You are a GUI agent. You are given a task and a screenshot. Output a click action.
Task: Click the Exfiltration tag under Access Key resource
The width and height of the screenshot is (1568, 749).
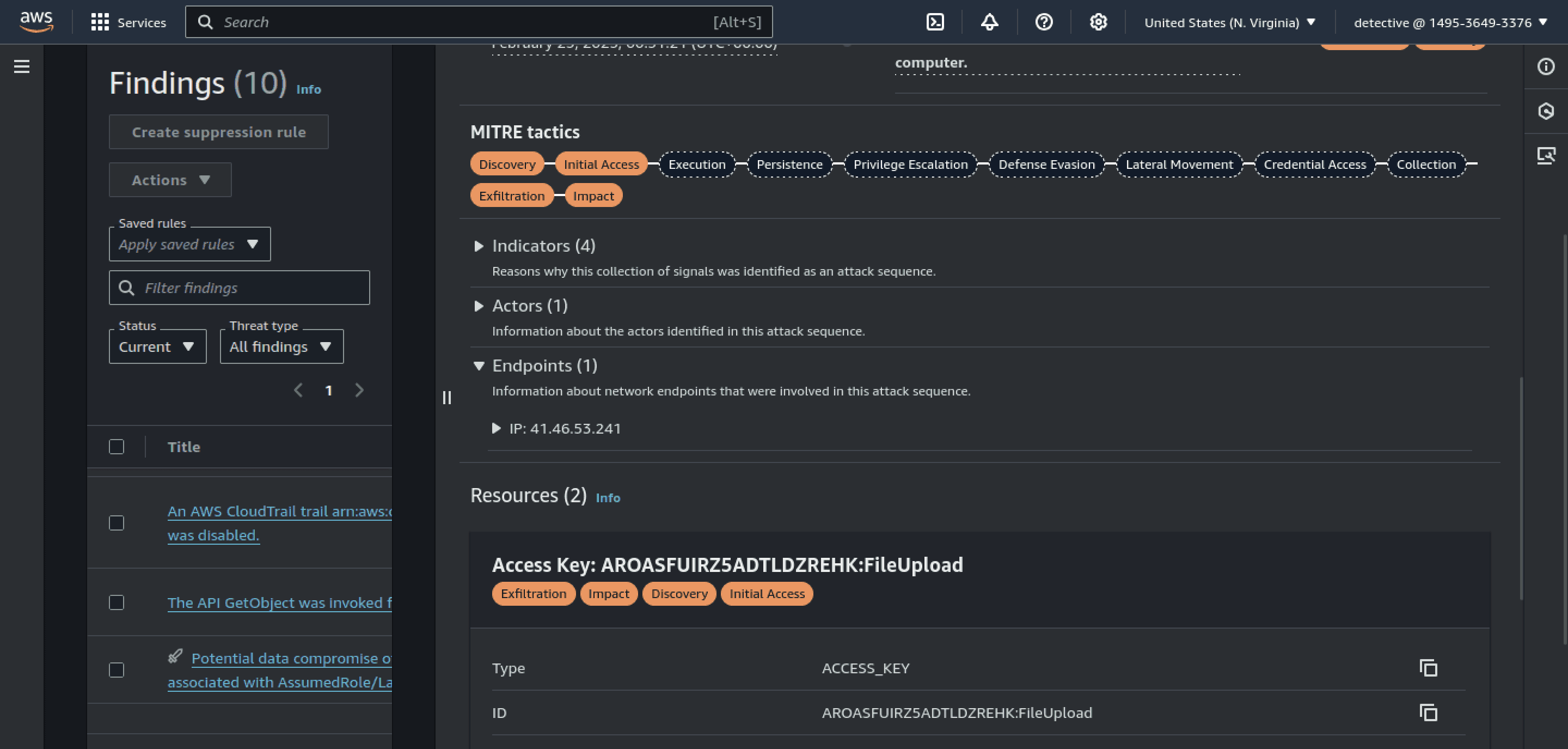[x=533, y=594]
